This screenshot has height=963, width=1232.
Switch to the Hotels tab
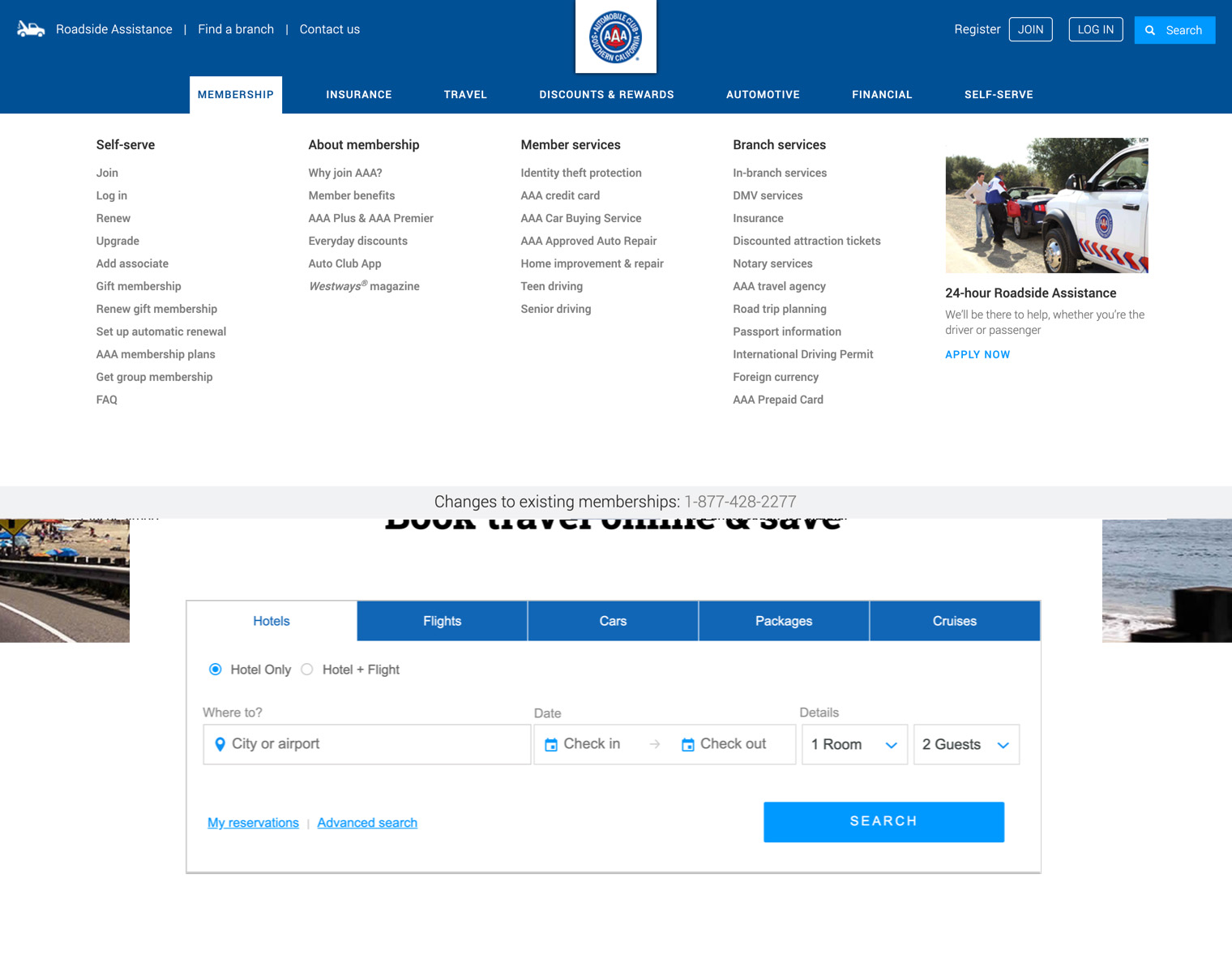[x=272, y=621]
